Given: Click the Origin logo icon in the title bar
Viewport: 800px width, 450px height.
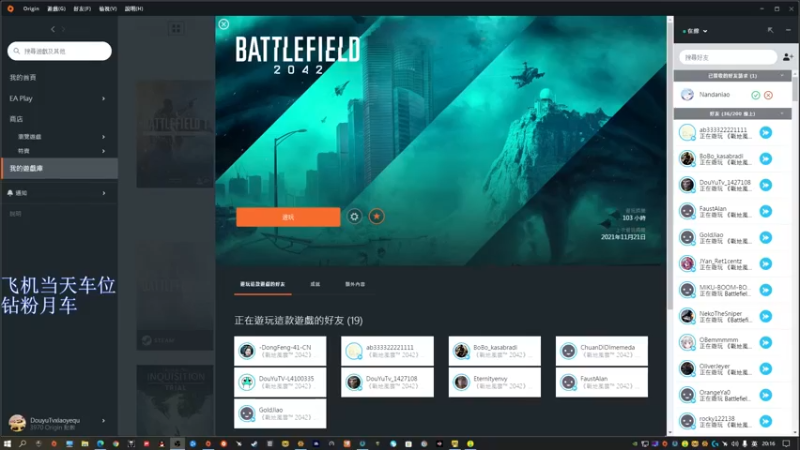Looking at the screenshot, I should click(x=10, y=9).
